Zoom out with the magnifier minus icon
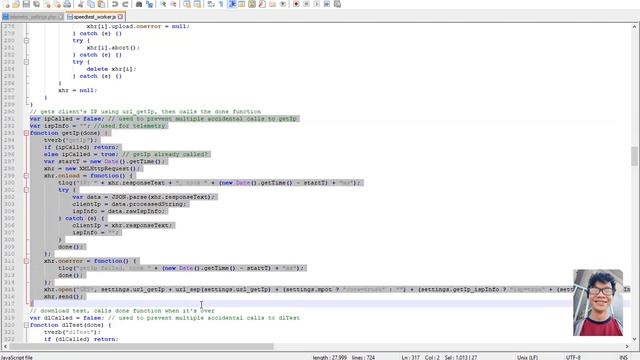The image size is (640, 360). (x=173, y=4)
